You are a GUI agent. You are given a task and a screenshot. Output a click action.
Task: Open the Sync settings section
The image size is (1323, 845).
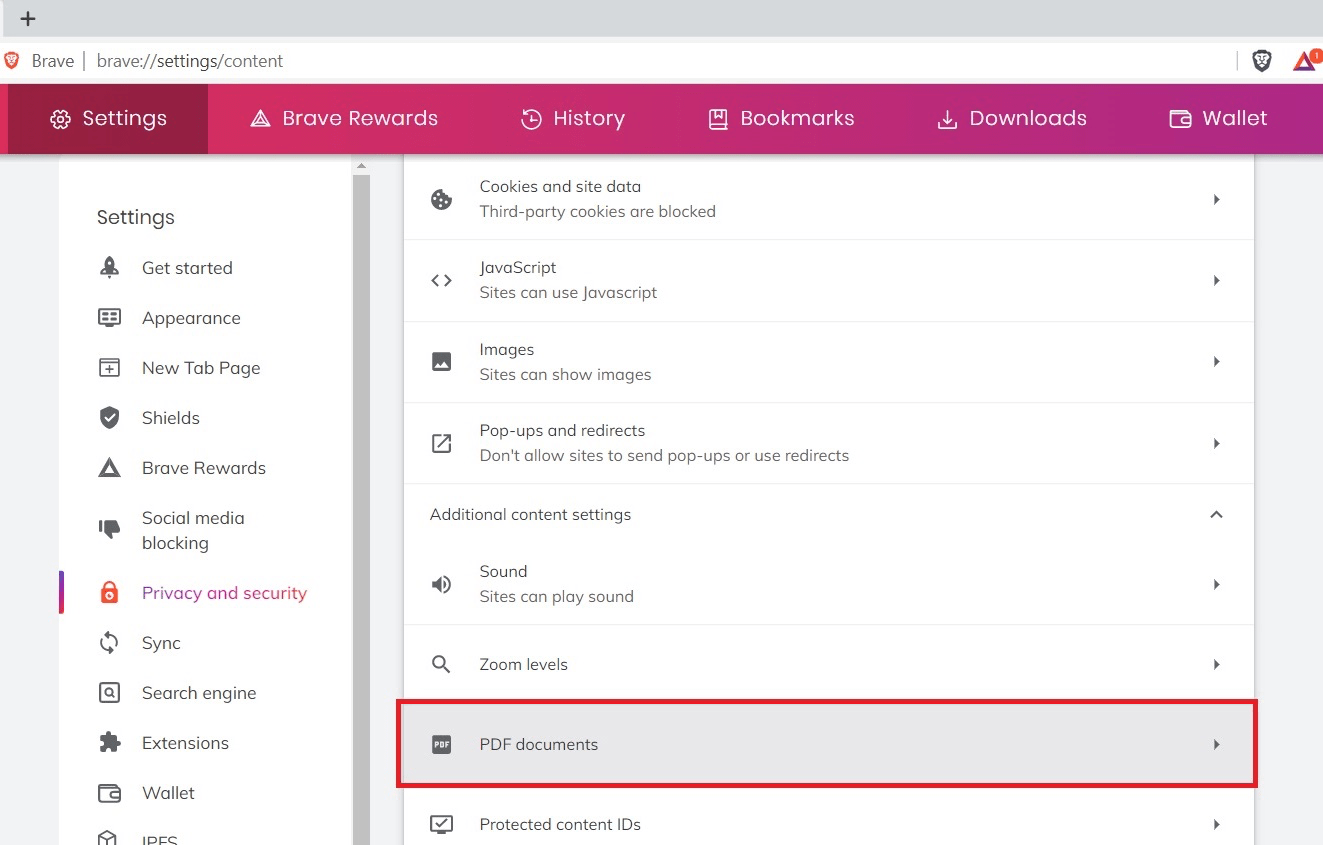[x=159, y=642]
